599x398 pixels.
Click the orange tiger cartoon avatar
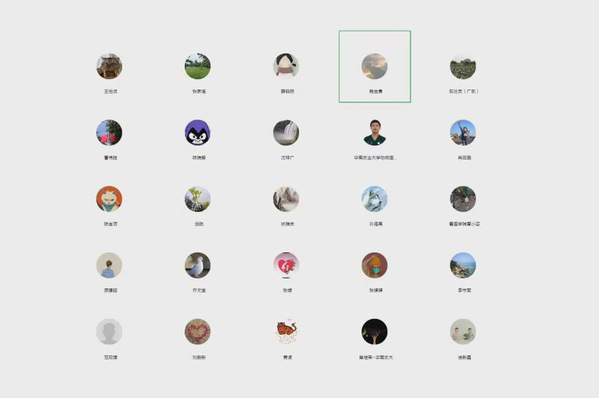coord(286,332)
